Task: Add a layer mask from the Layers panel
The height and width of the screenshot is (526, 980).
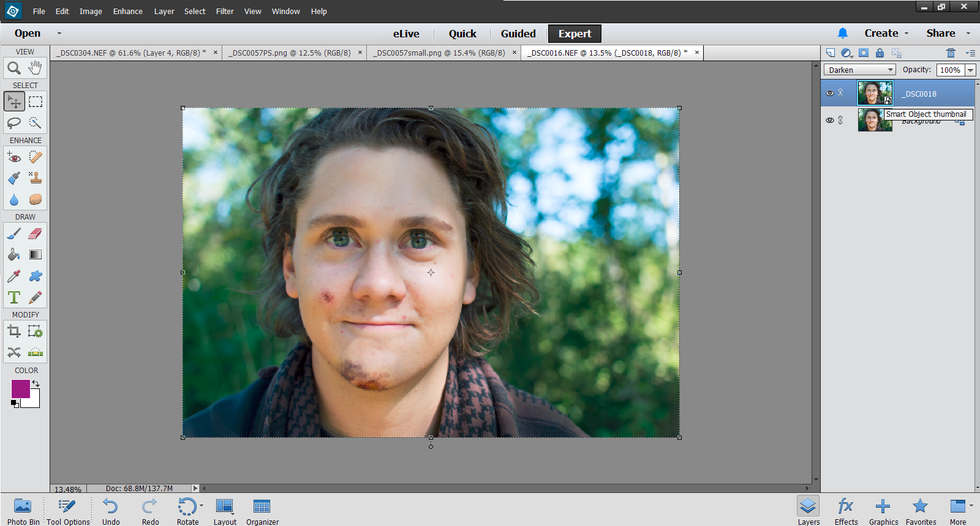Action: (863, 53)
